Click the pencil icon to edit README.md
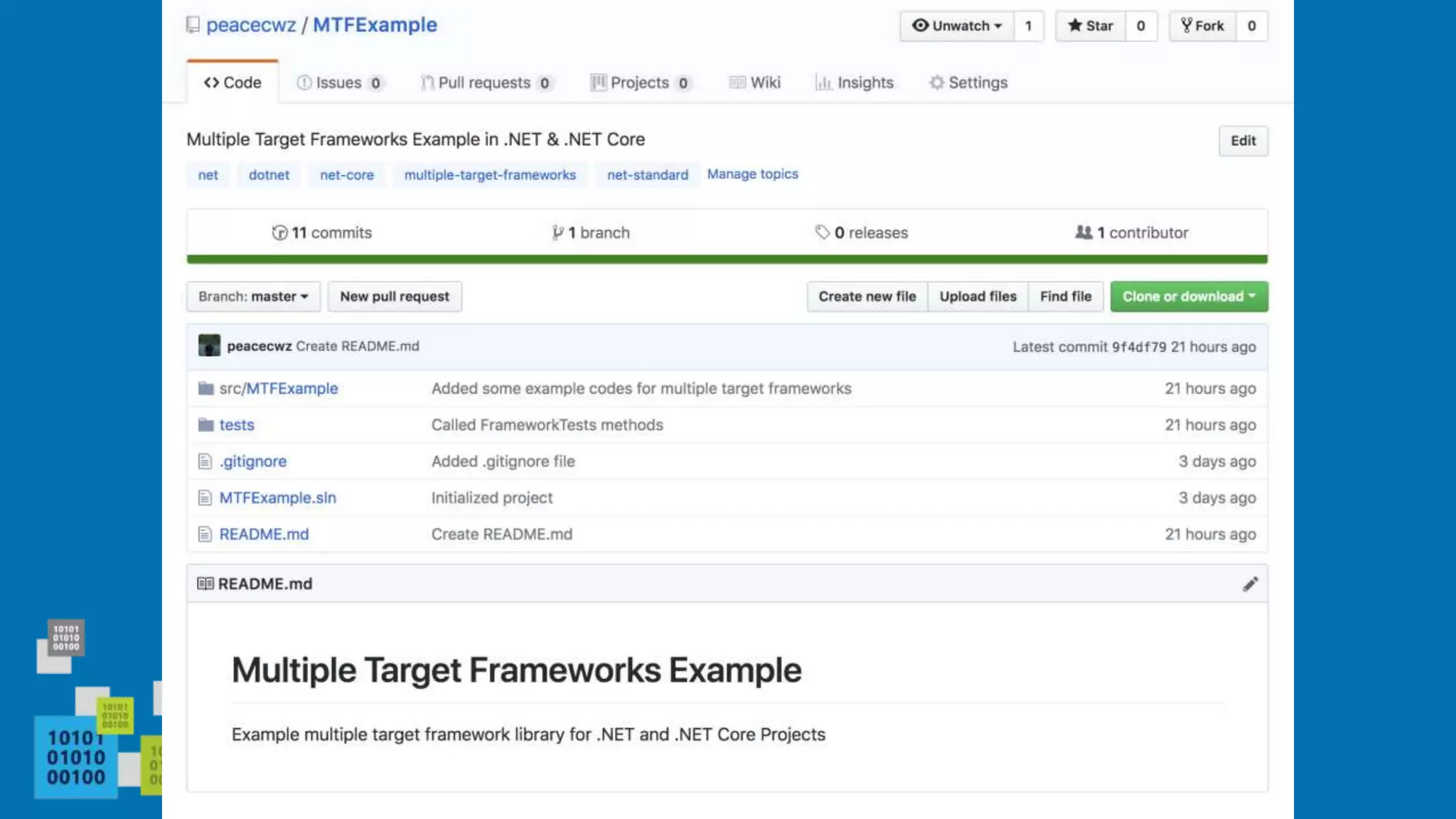 tap(1250, 584)
